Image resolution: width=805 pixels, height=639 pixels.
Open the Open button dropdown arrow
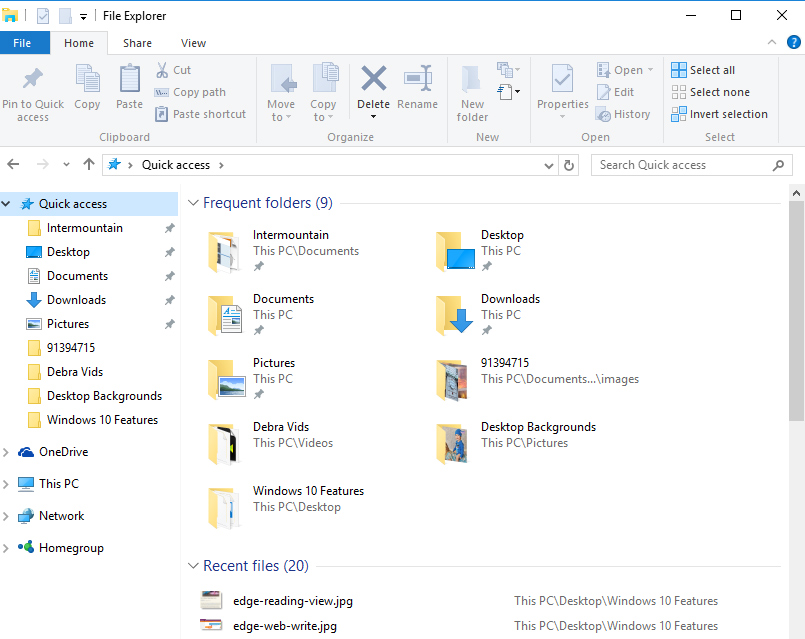(x=650, y=69)
